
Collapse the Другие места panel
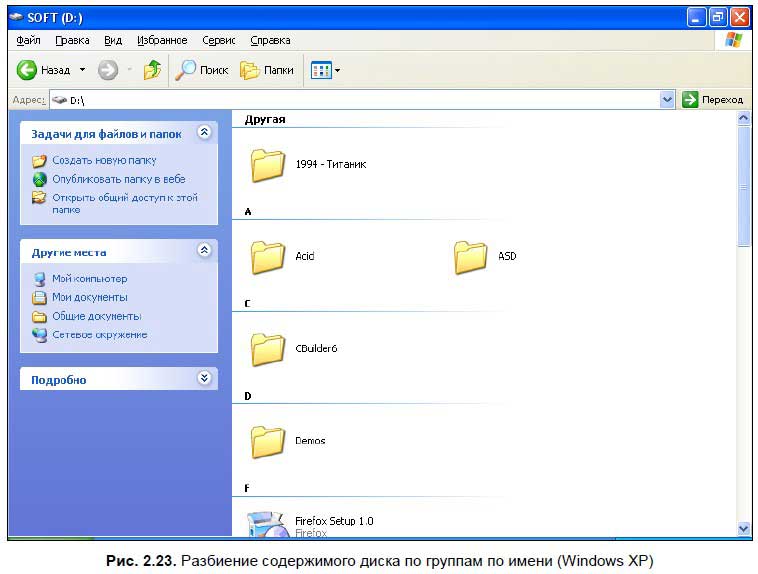tap(204, 250)
